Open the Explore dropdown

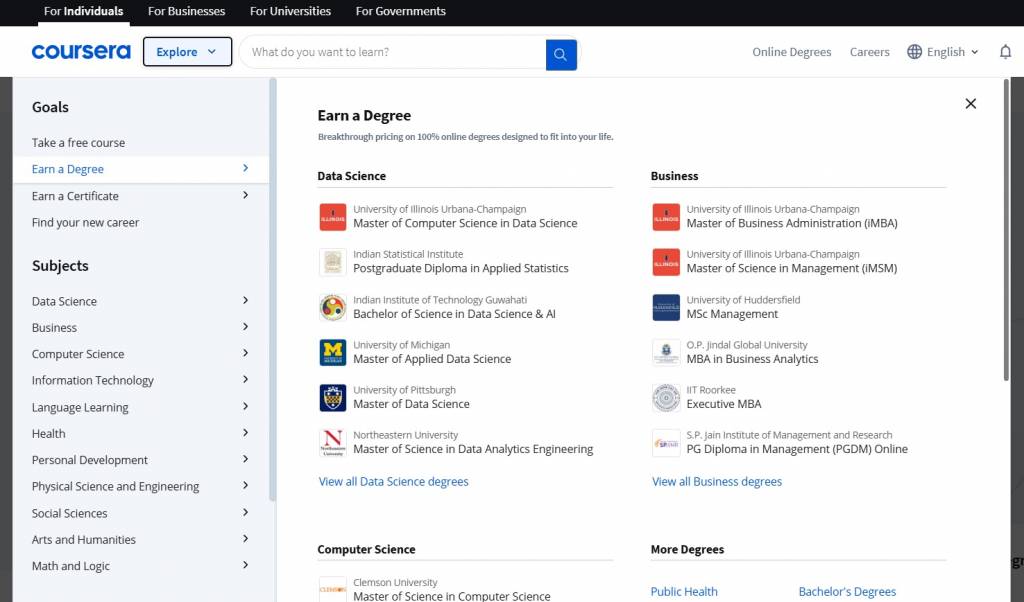187,52
